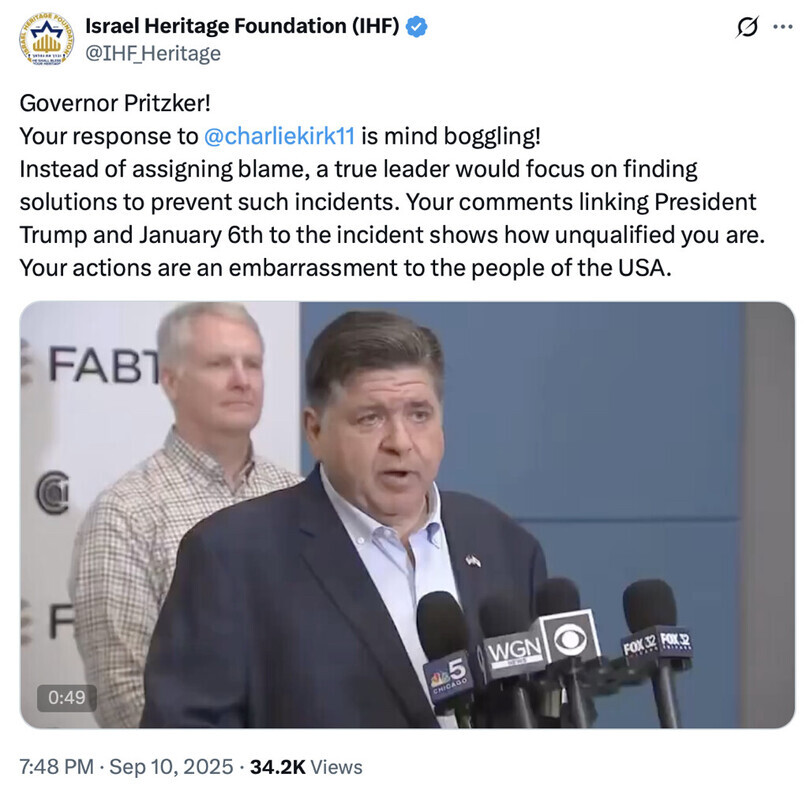The height and width of the screenshot is (789, 810).
Task: Click the CBS eye logo microphone
Action: (570, 637)
